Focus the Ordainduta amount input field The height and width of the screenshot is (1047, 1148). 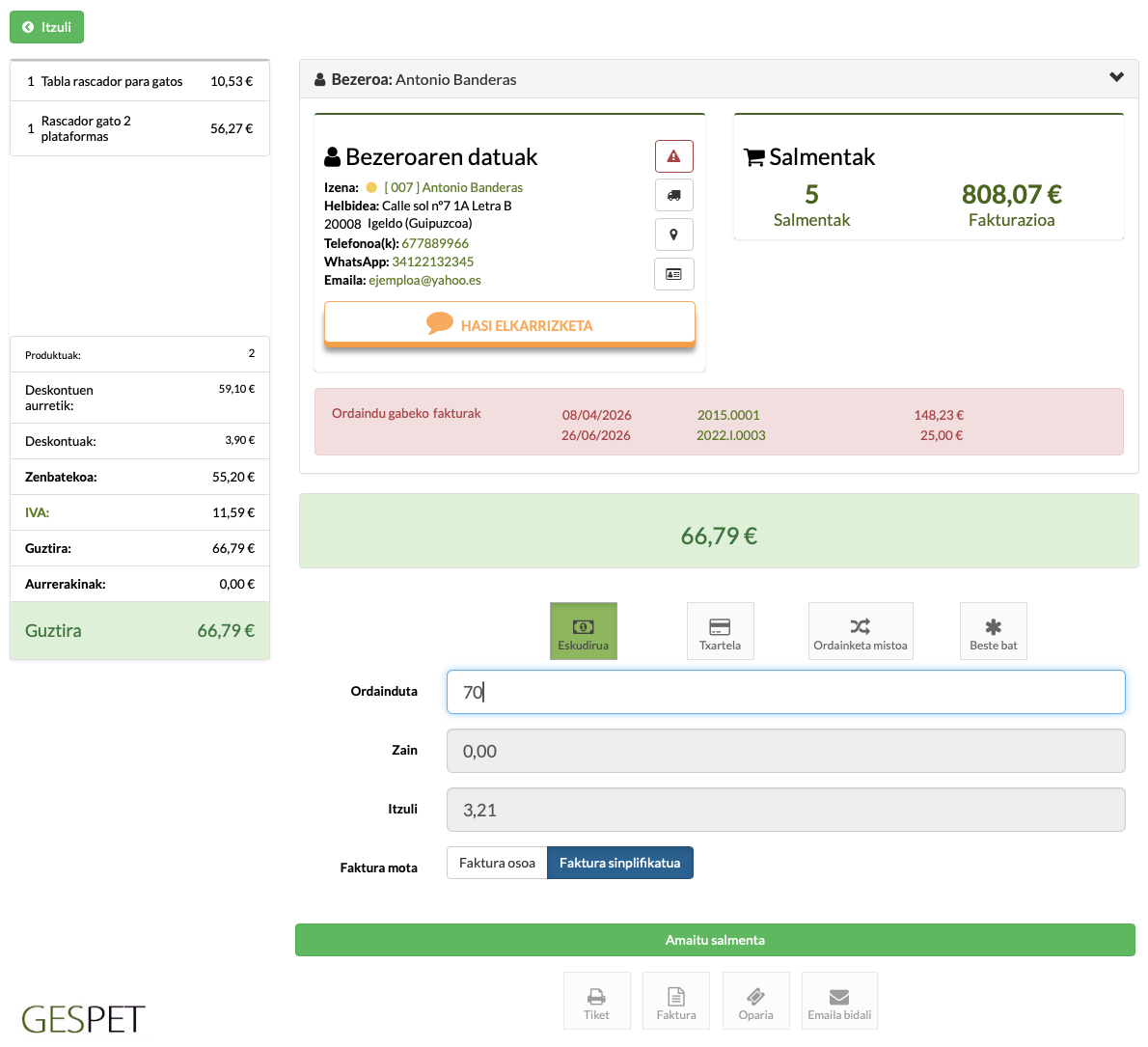(785, 692)
